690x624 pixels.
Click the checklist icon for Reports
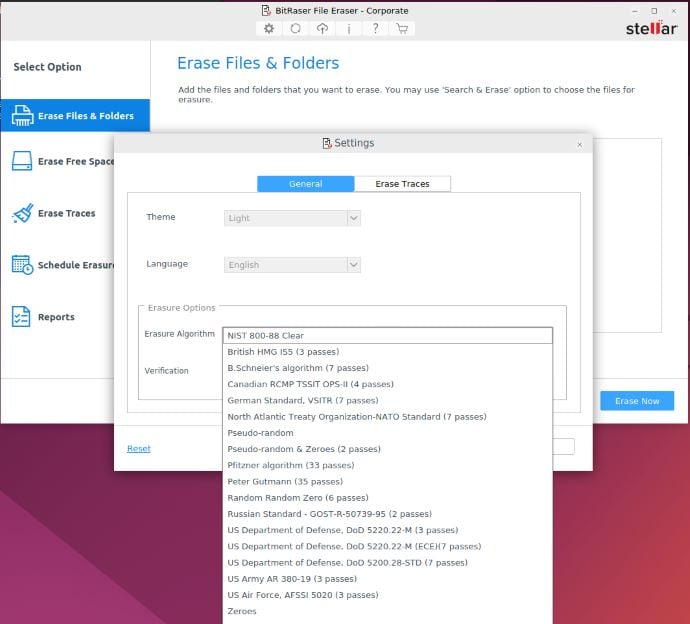pyautogui.click(x=21, y=317)
